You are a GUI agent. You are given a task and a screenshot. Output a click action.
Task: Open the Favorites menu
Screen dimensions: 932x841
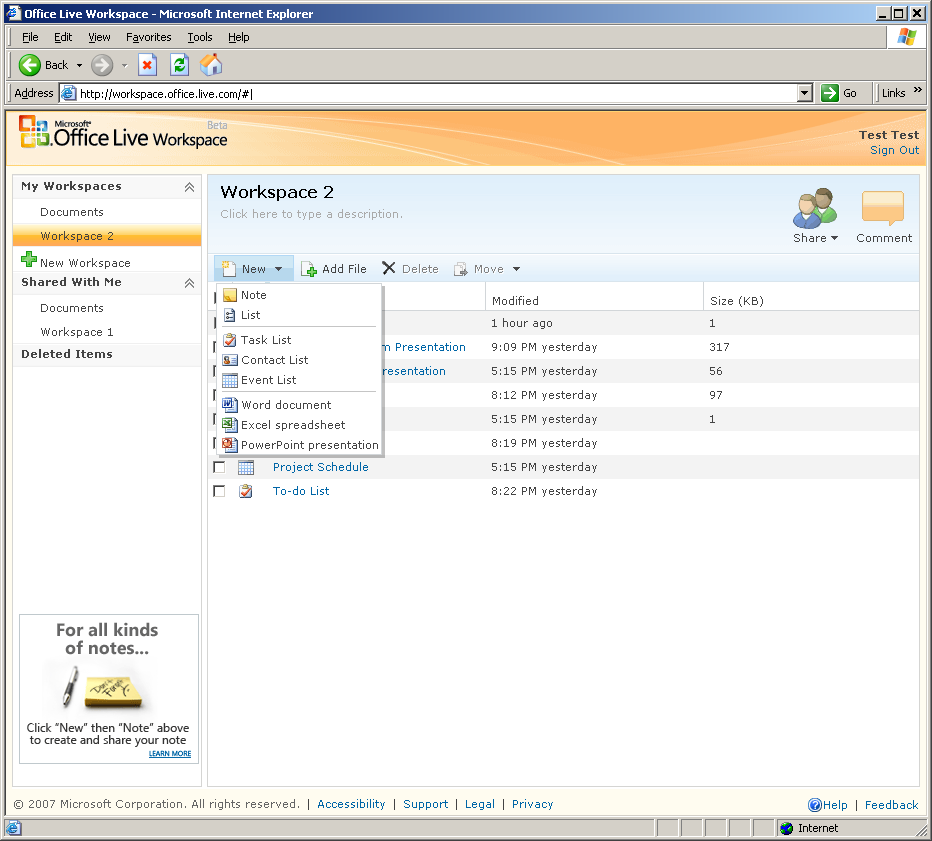tap(149, 37)
